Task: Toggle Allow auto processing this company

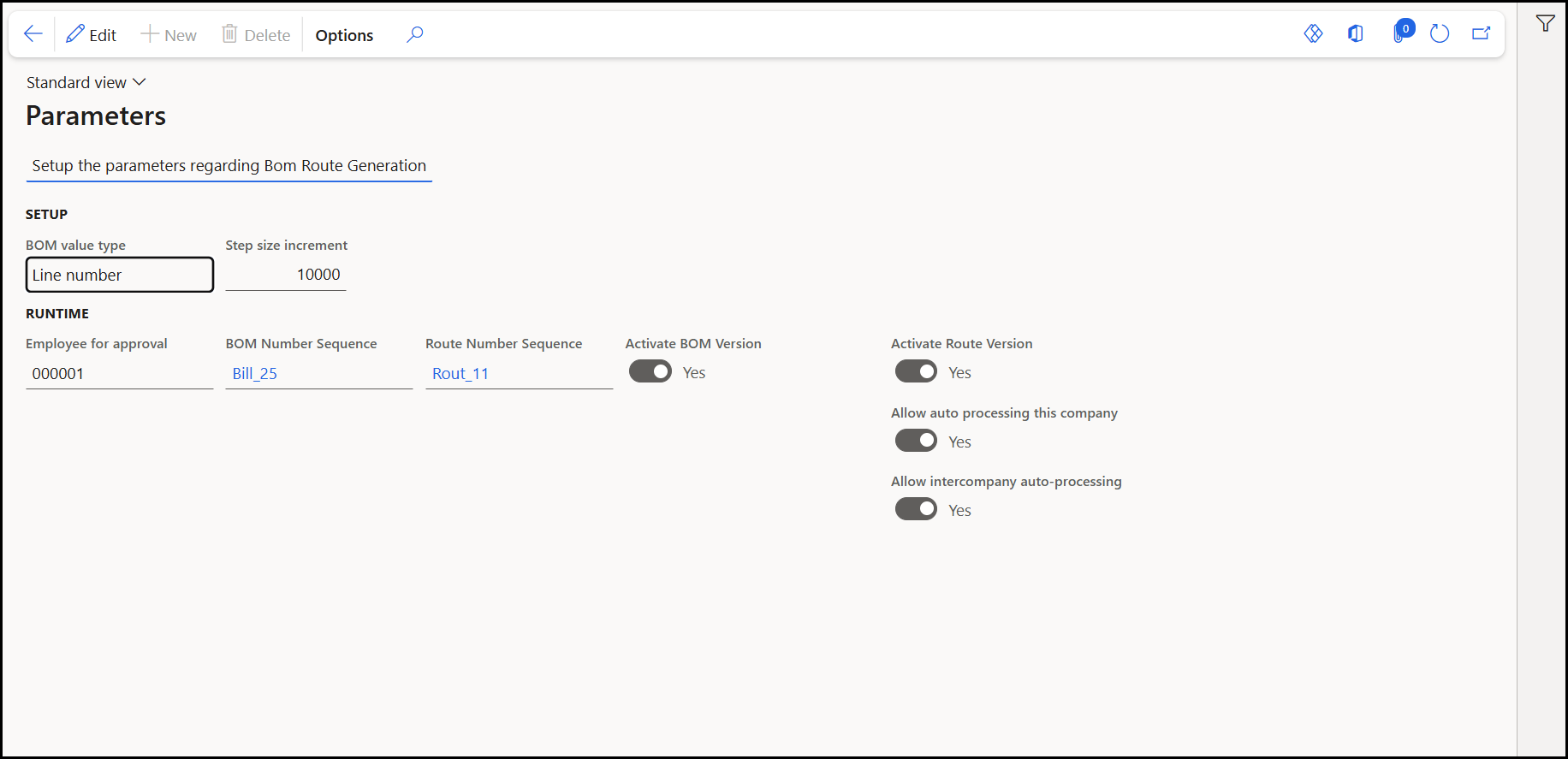Action: (916, 441)
